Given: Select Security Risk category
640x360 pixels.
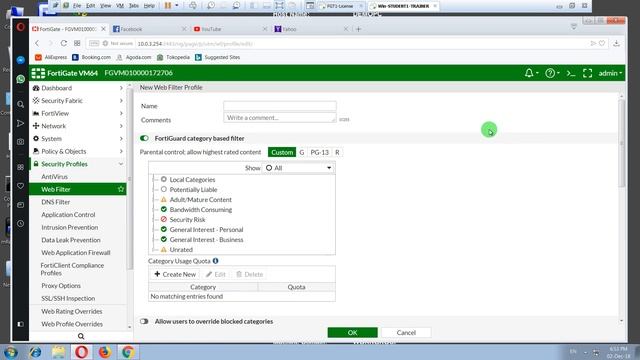Looking at the screenshot, I should click(187, 219).
